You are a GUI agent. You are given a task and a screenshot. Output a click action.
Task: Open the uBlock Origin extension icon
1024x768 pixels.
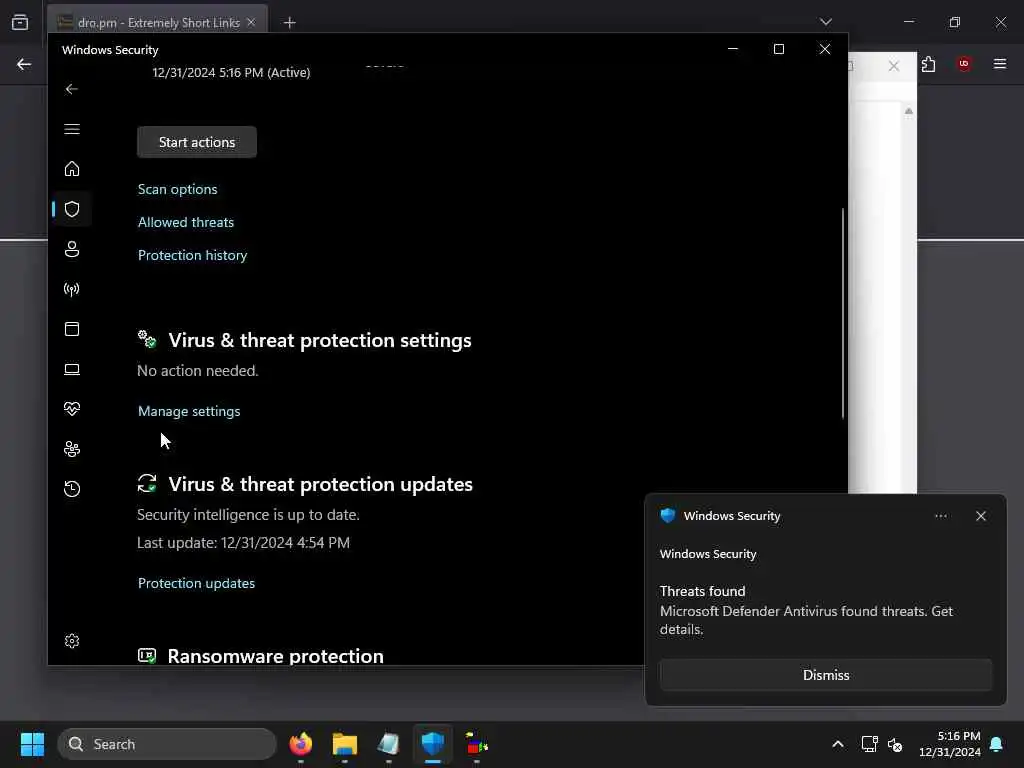click(x=963, y=64)
